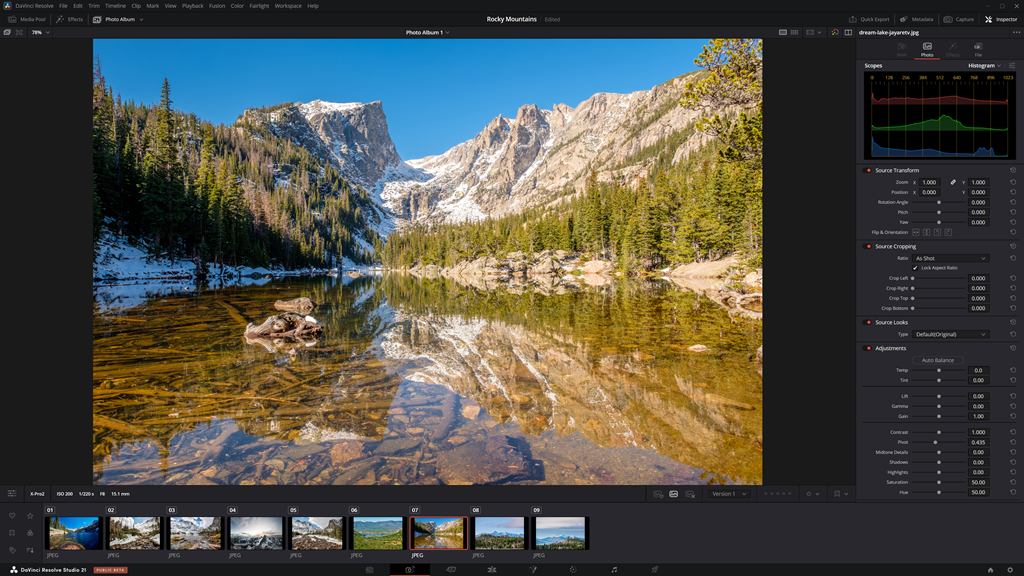Image resolution: width=1024 pixels, height=576 pixels.
Task: Disable the Source Cropping section toggle
Action: [868, 246]
